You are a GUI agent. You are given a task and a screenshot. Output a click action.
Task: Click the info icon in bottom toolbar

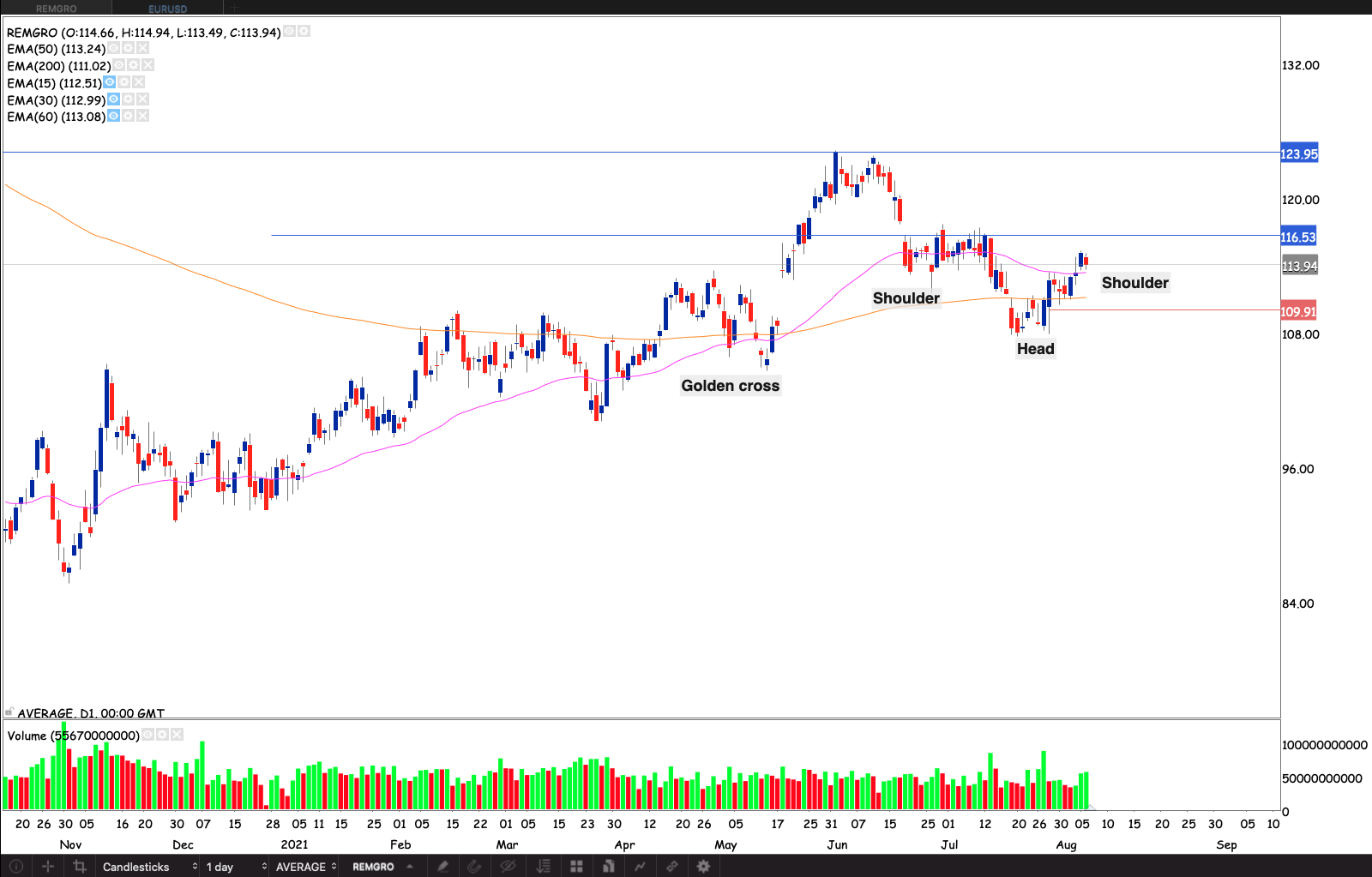pos(15,867)
